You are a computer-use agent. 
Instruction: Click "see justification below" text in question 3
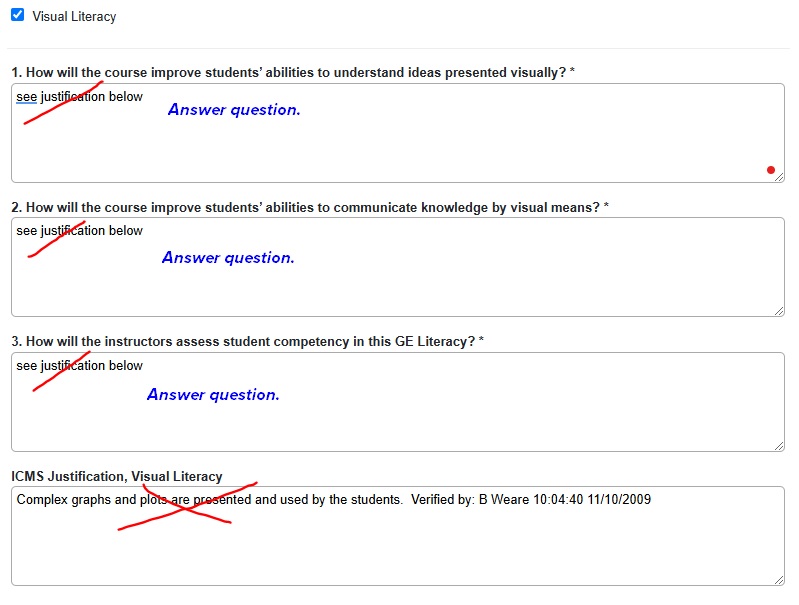pos(79,366)
